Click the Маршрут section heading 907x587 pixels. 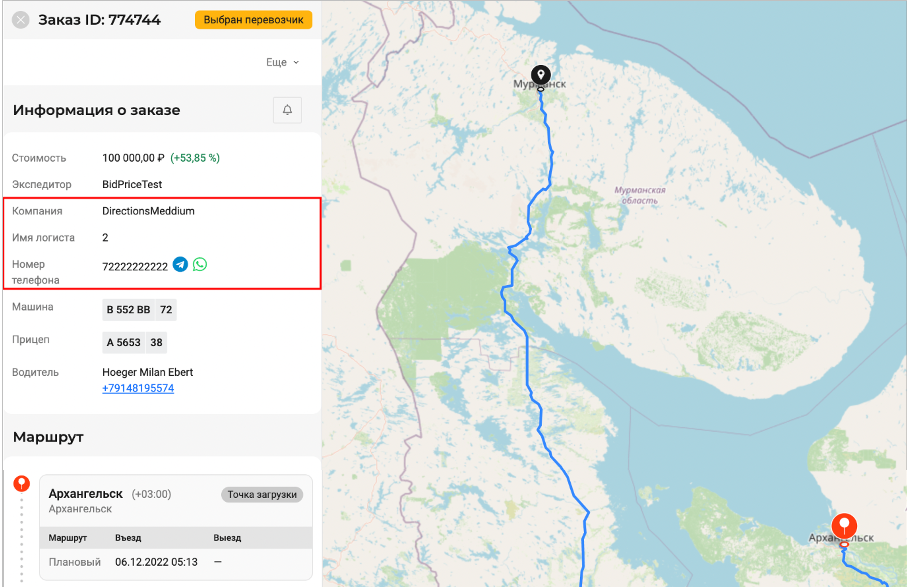click(48, 437)
